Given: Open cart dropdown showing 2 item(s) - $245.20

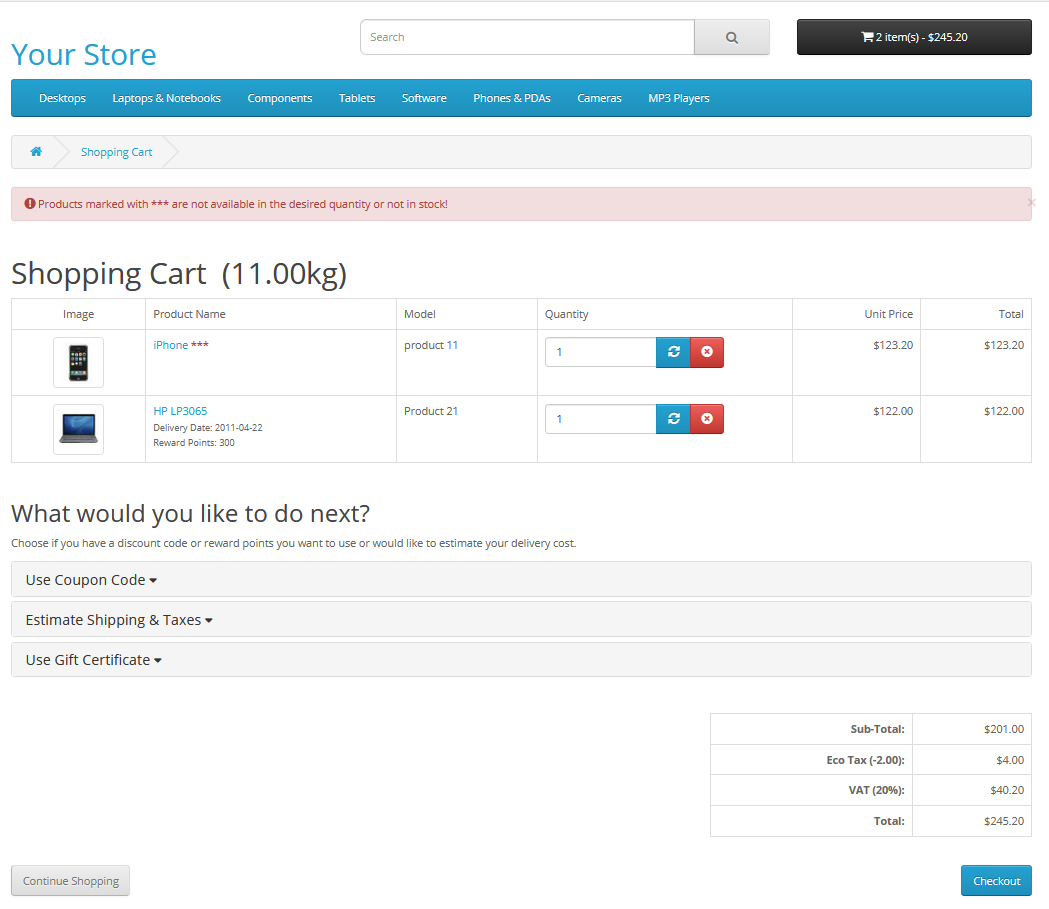Looking at the screenshot, I should (914, 37).
